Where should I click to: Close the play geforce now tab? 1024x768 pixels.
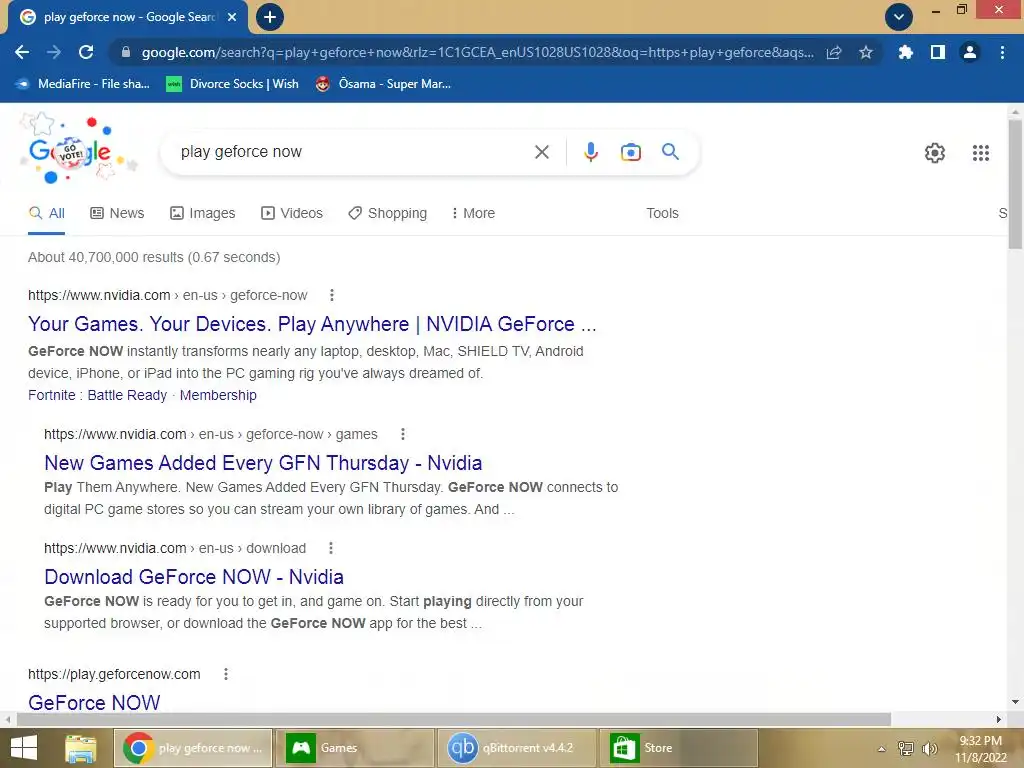[232, 17]
